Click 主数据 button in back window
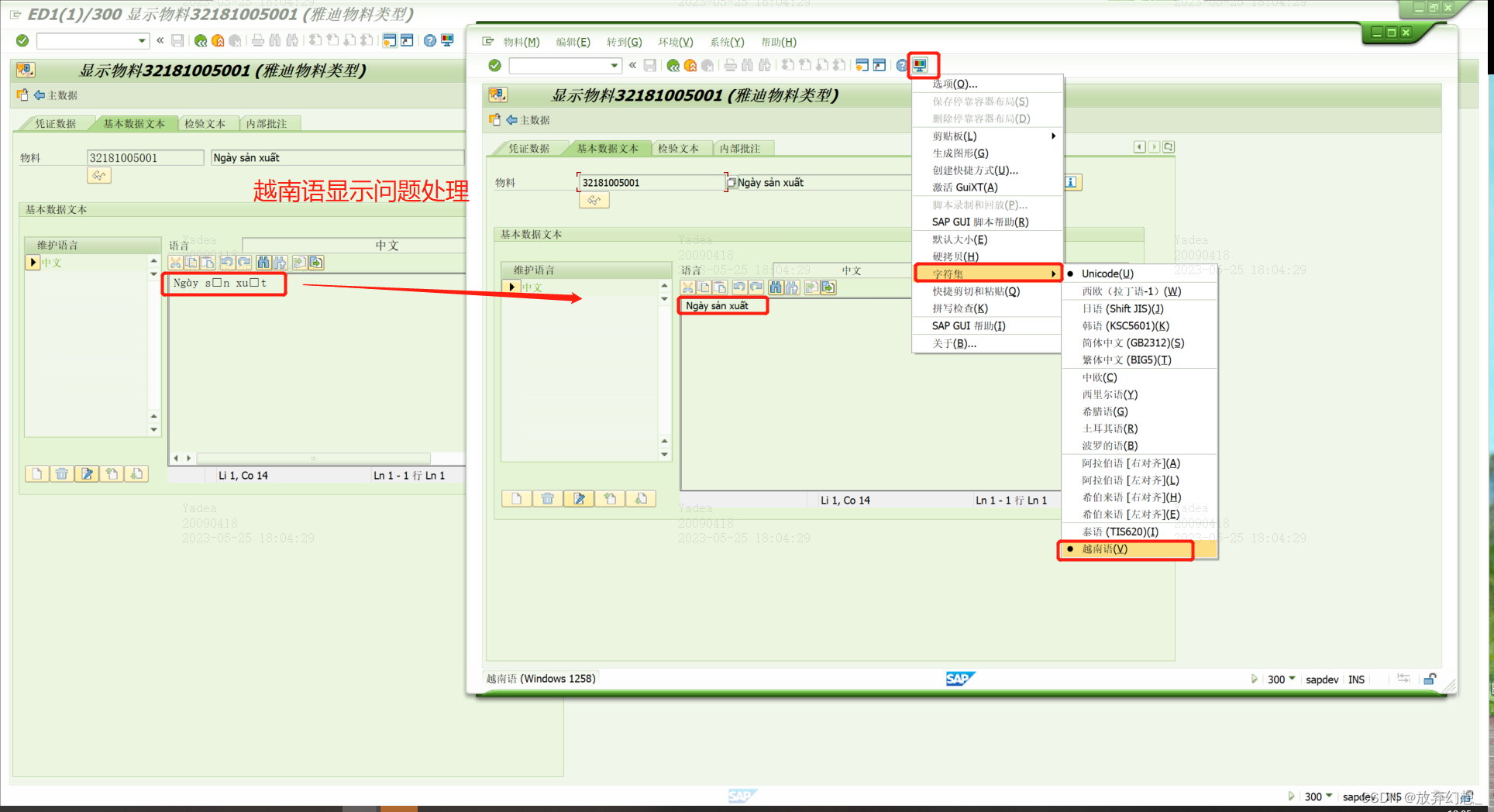The image size is (1494, 812). (x=55, y=95)
